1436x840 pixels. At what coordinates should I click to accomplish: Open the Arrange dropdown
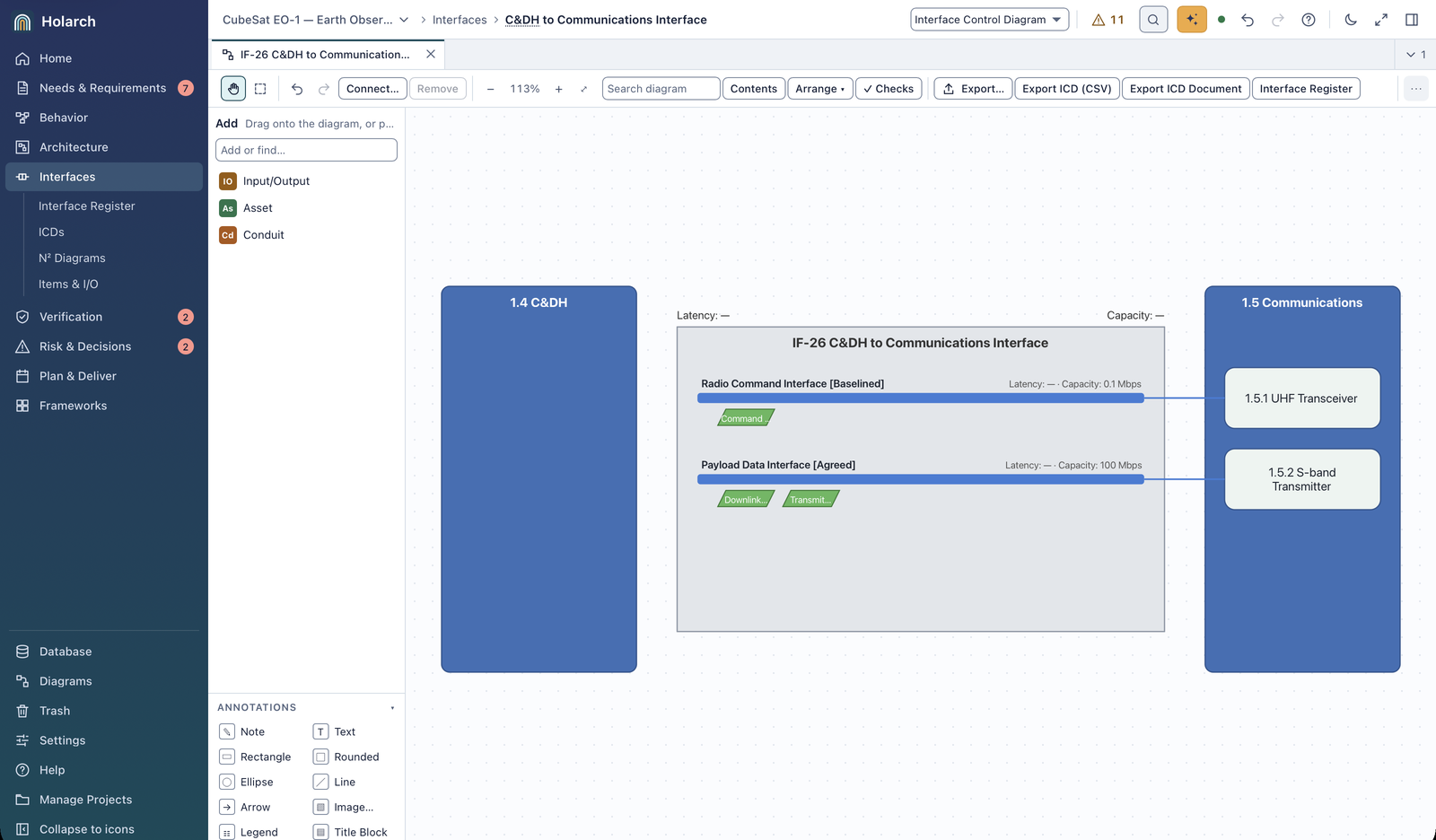tap(820, 89)
